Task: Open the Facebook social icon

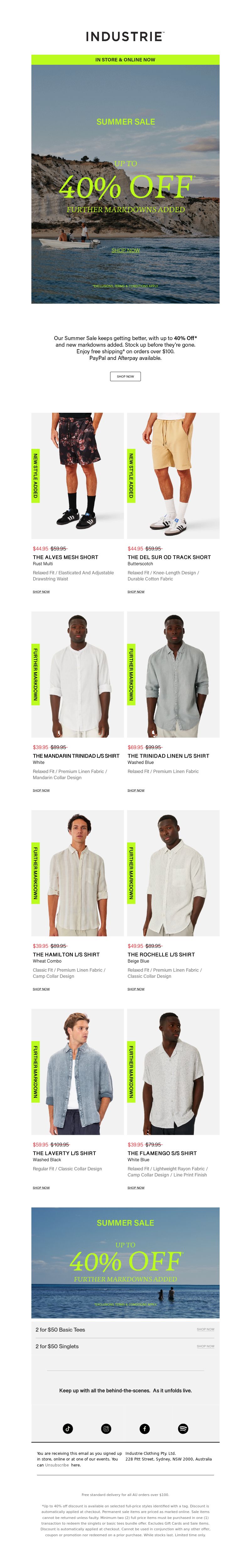Action: click(145, 1429)
